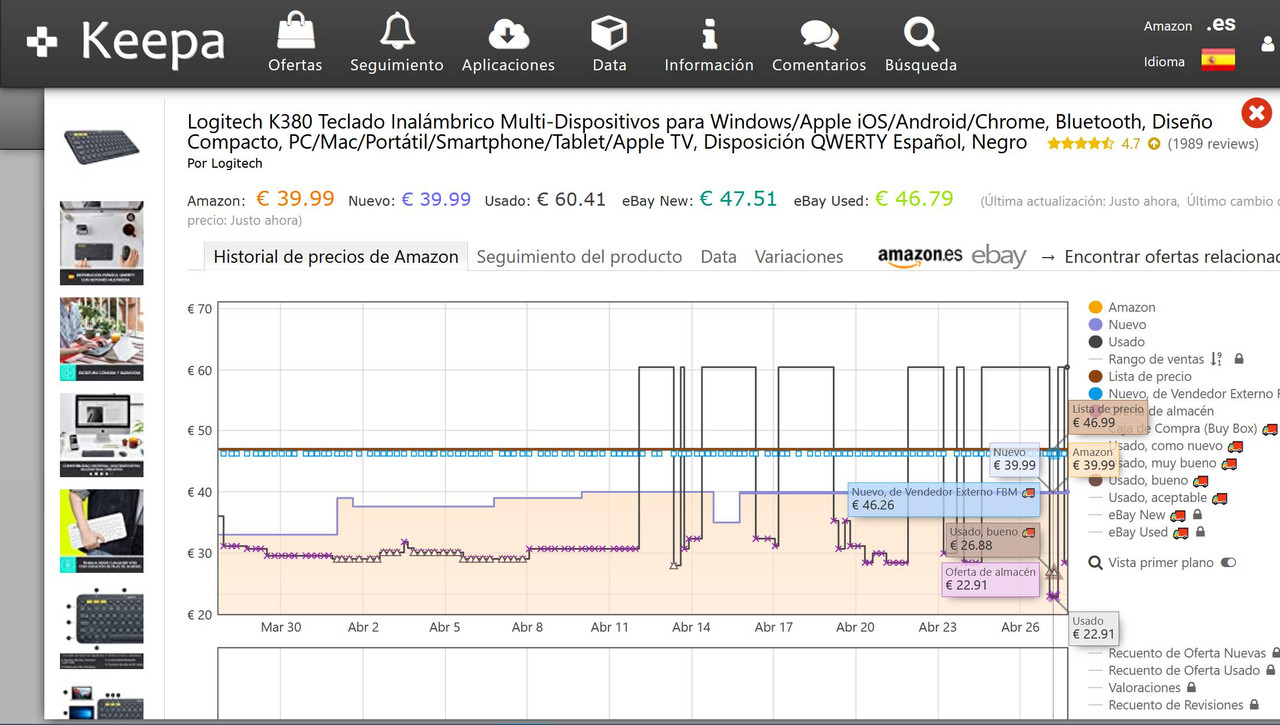Switch to the Variaciones tab
Screen dimensions: 1280x725
point(799,257)
